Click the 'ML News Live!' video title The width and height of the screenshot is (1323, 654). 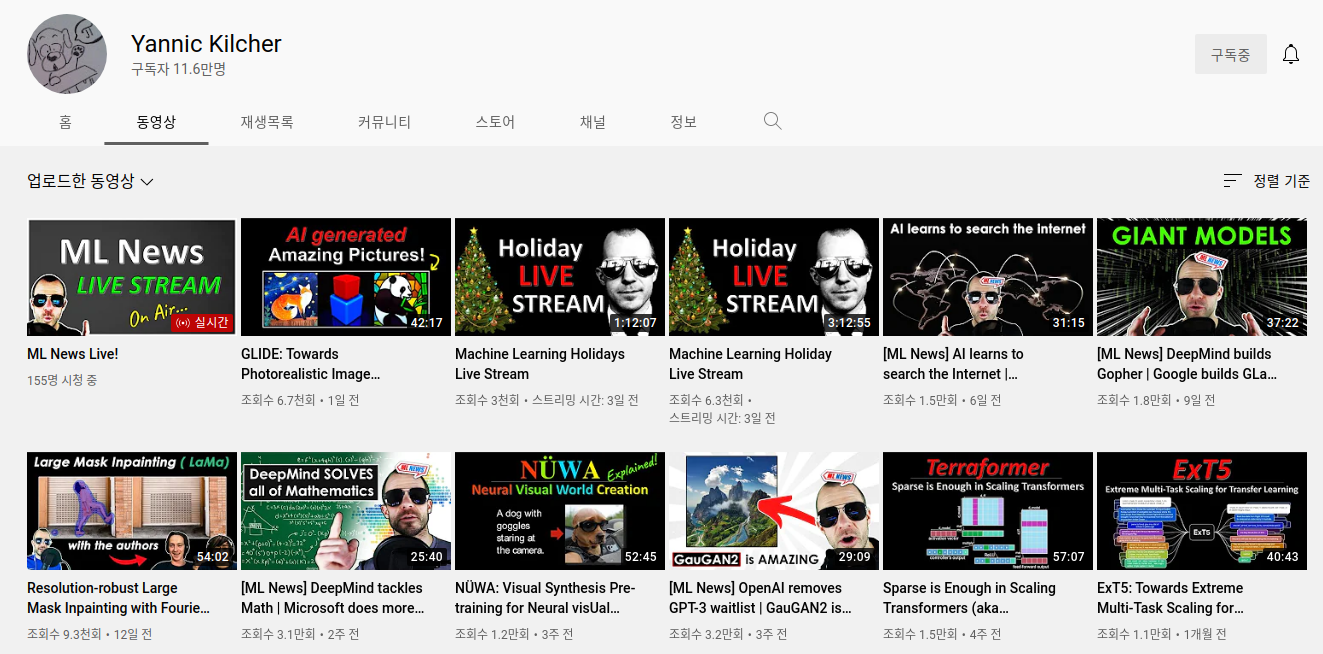[x=73, y=354]
